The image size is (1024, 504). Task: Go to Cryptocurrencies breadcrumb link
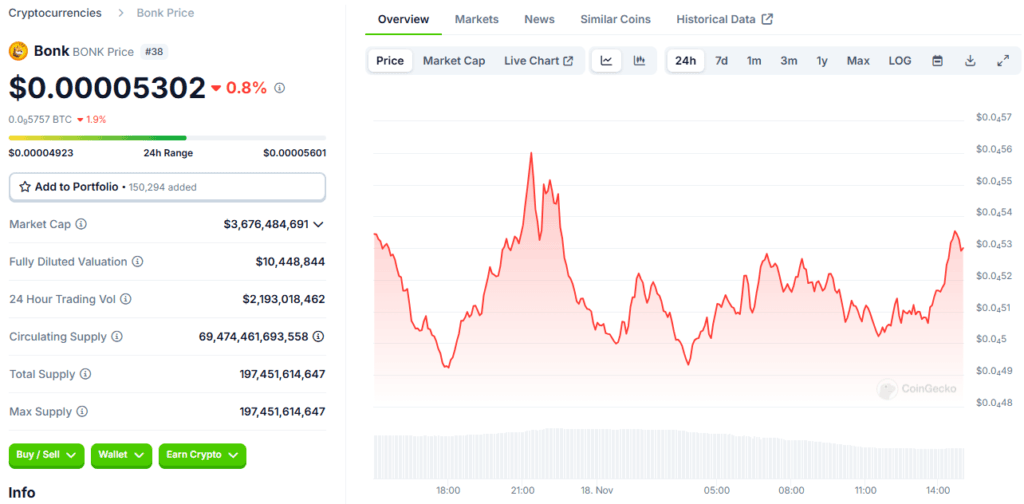tap(55, 12)
